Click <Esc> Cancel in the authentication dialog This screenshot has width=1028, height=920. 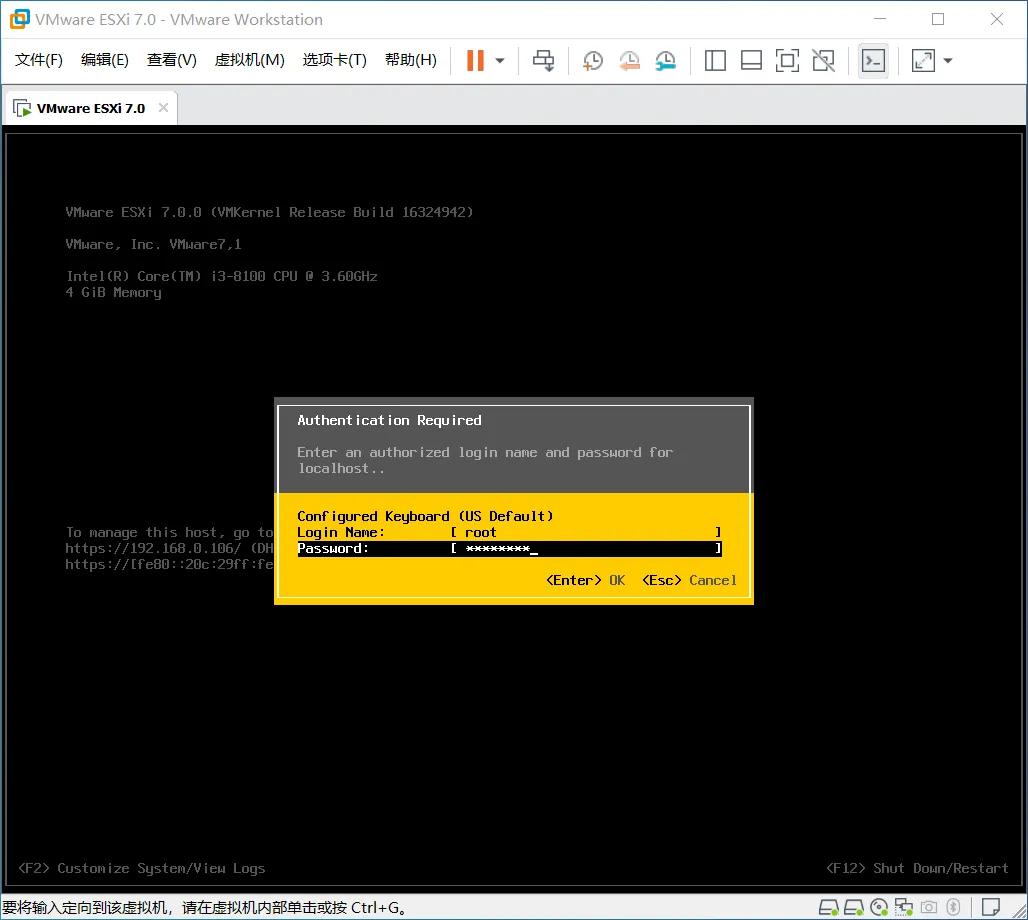click(689, 580)
